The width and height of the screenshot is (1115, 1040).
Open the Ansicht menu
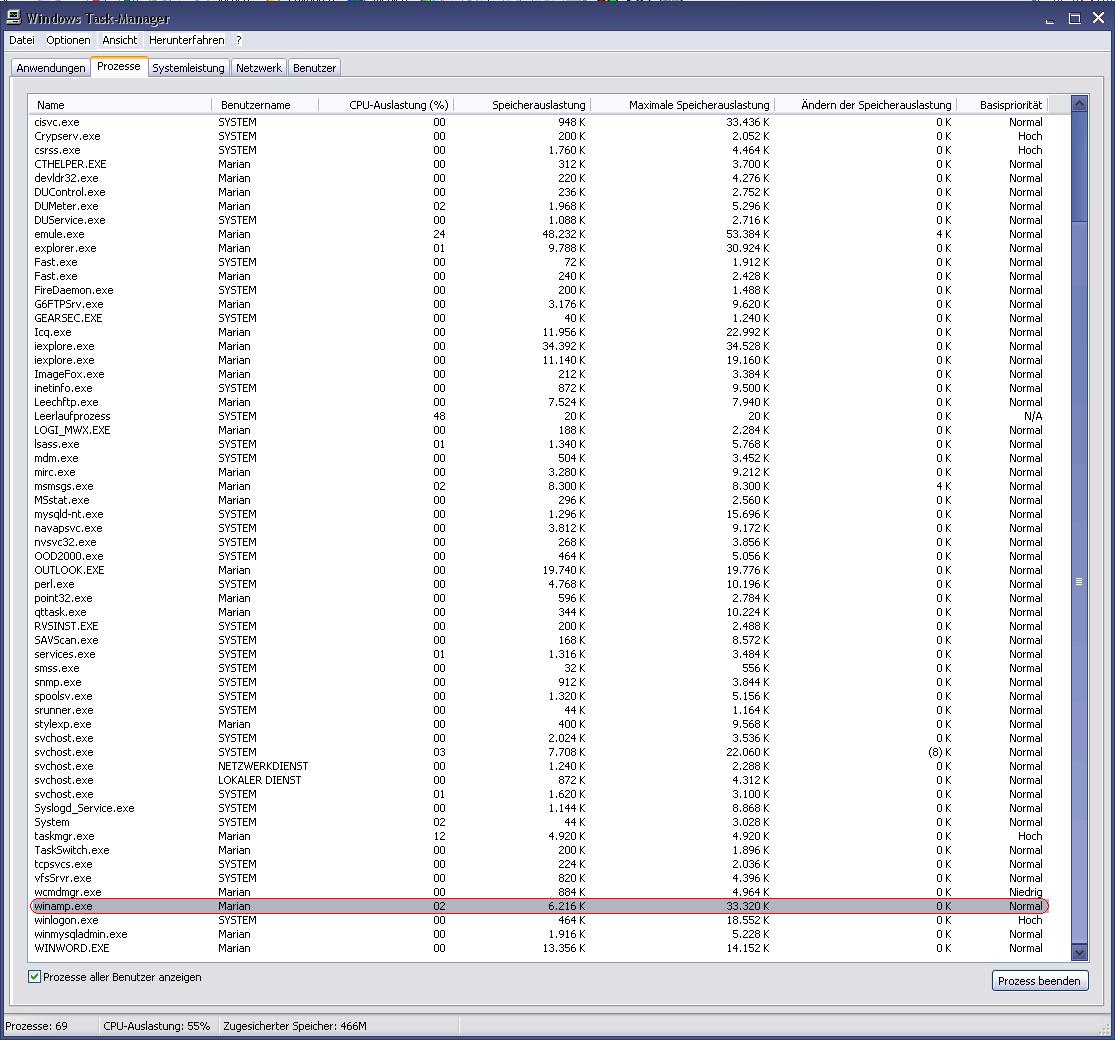119,40
